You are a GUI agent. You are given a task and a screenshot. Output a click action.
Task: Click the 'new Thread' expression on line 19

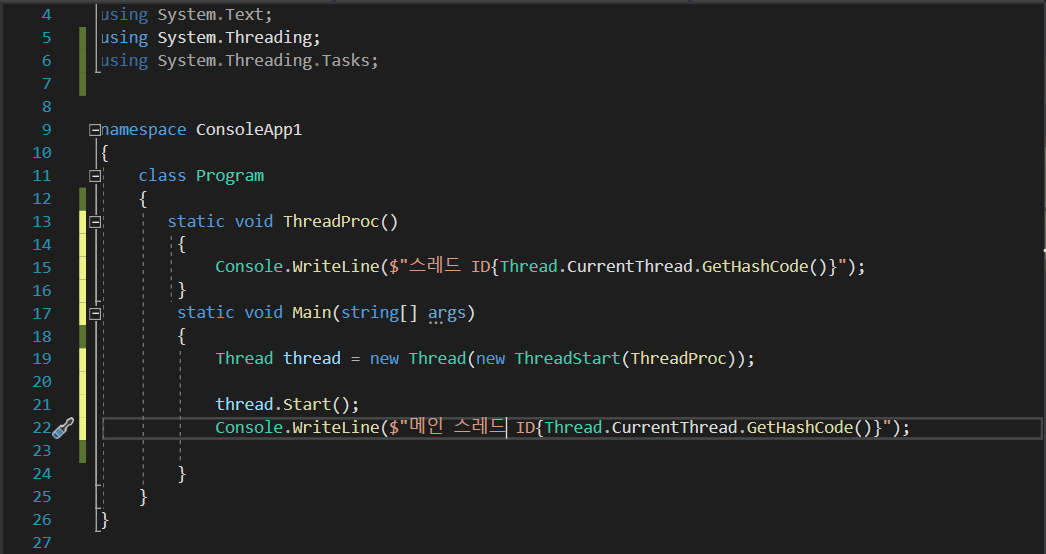click(x=418, y=358)
